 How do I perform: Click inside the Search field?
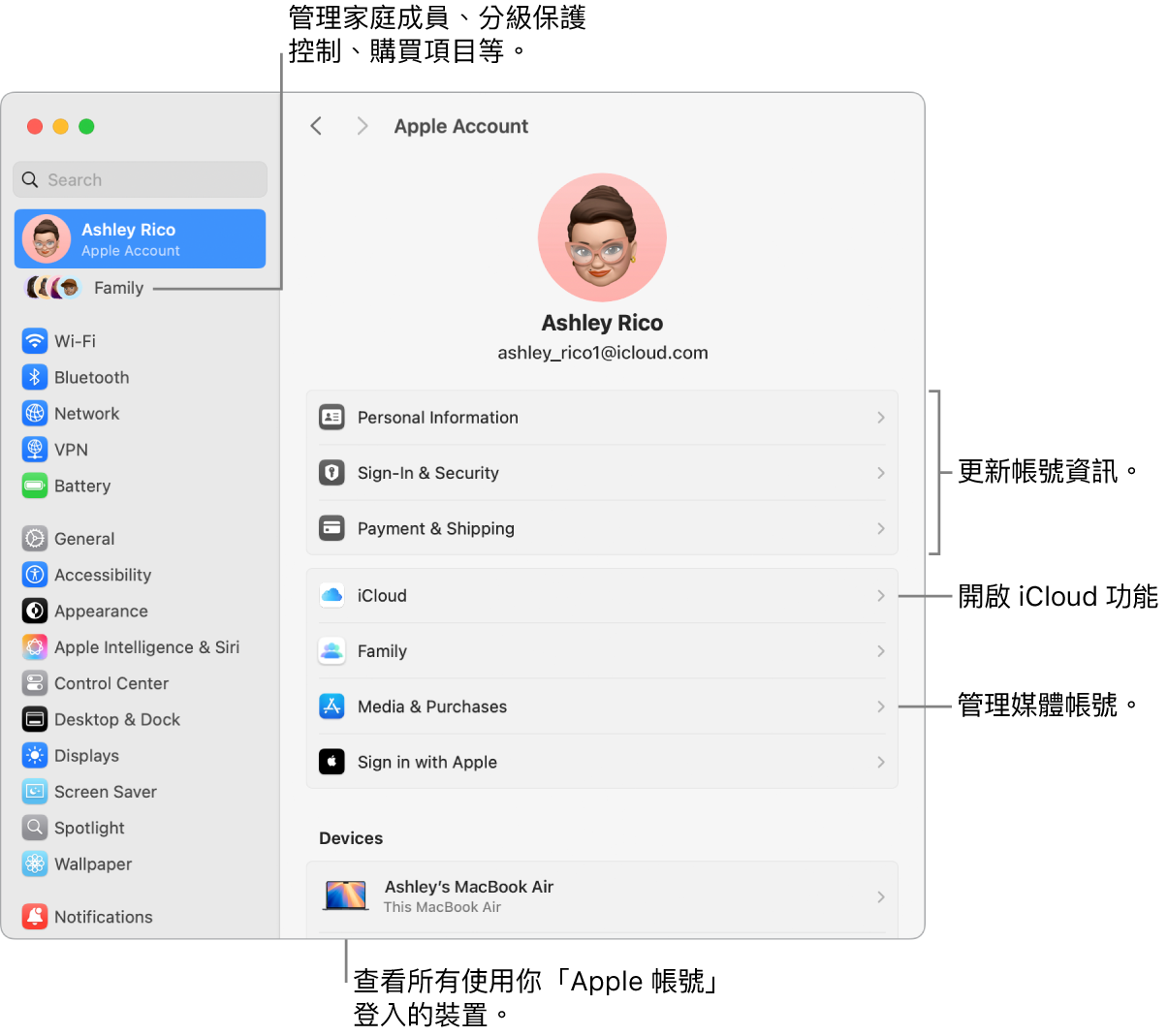click(x=140, y=179)
